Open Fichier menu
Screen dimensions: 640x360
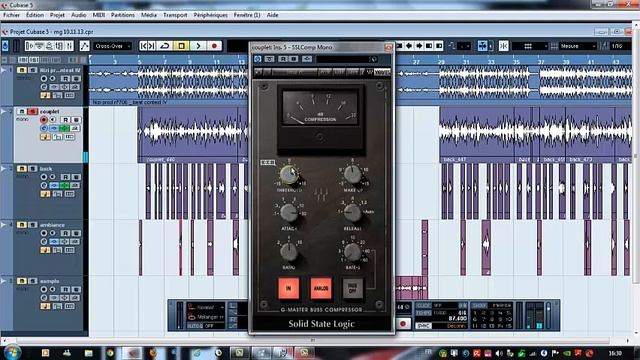click(x=11, y=15)
